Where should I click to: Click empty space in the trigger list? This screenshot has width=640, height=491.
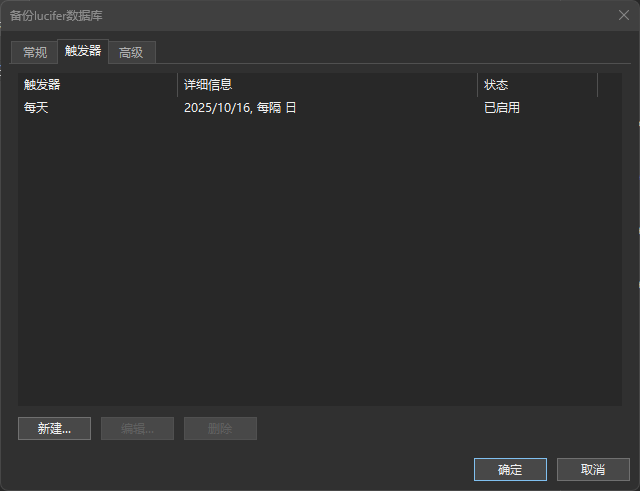[x=320, y=261]
